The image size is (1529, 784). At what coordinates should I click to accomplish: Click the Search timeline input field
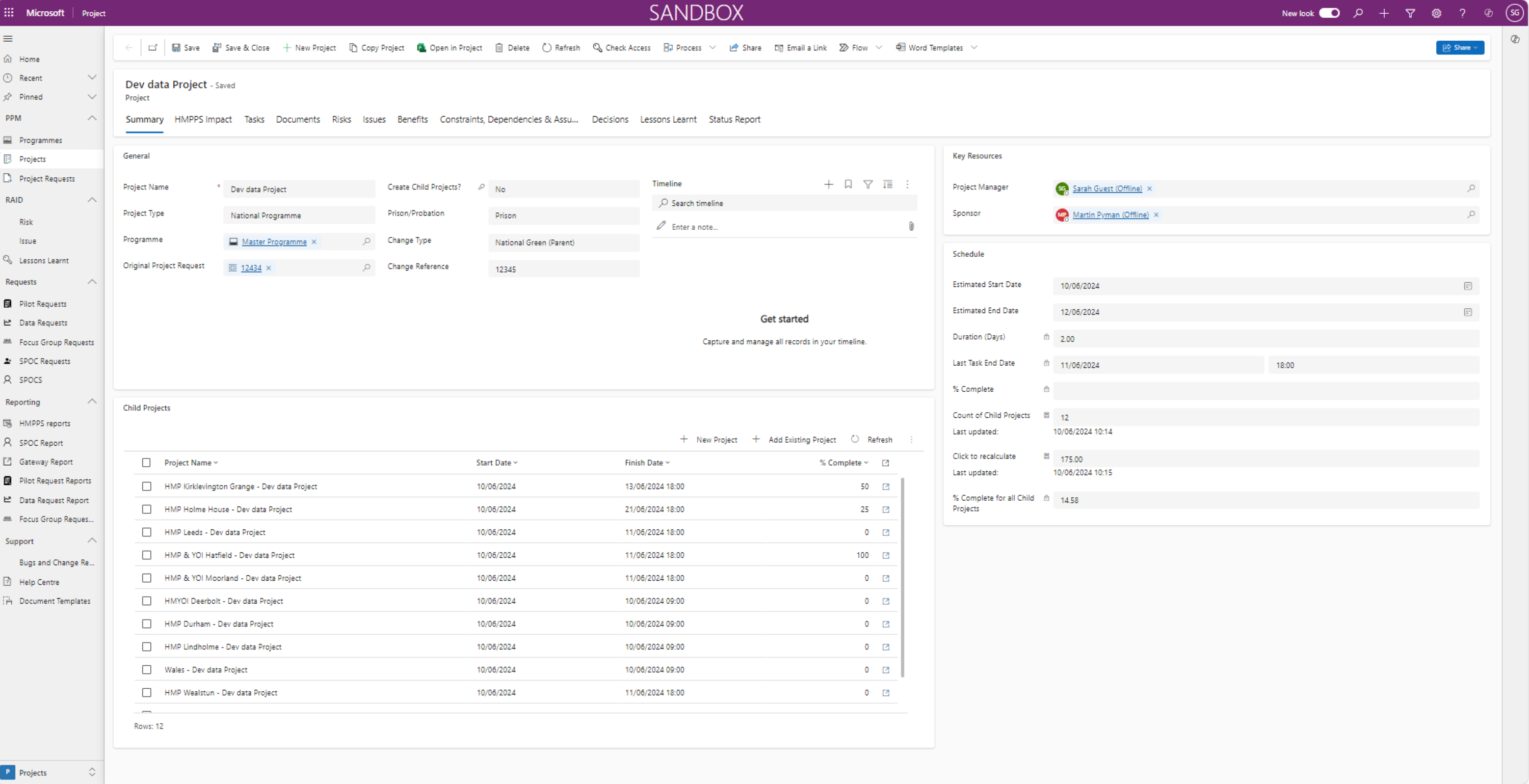click(x=784, y=203)
